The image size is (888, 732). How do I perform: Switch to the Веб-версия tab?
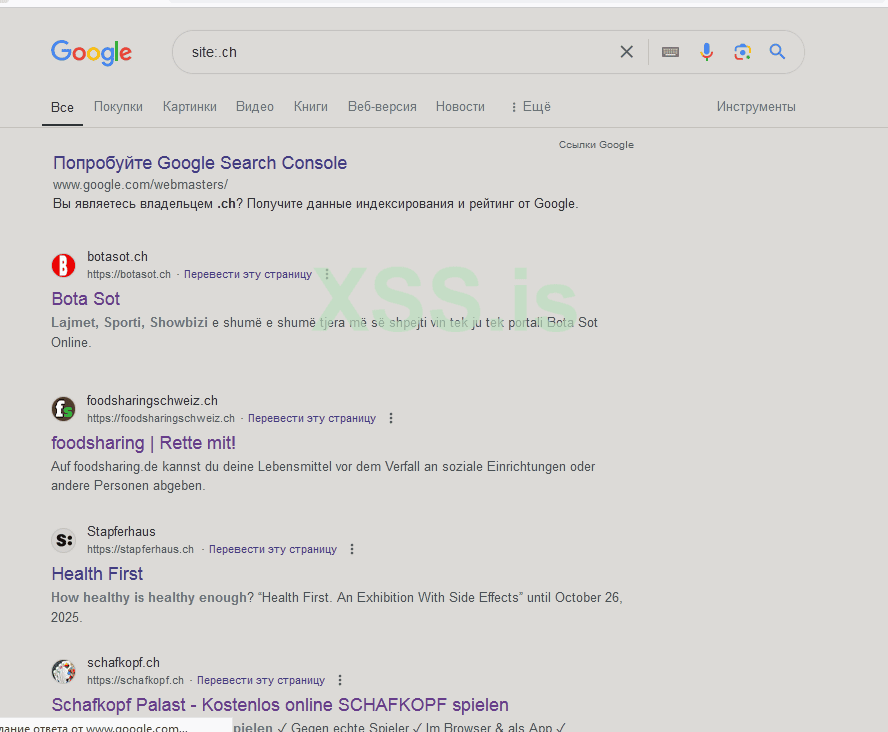click(382, 106)
